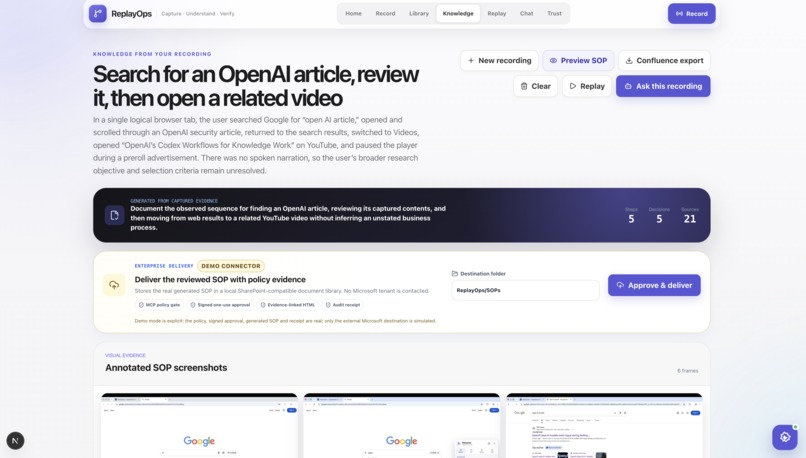Screen dimensions: 806x458
Task: Open the Chat tab
Action: click(526, 14)
